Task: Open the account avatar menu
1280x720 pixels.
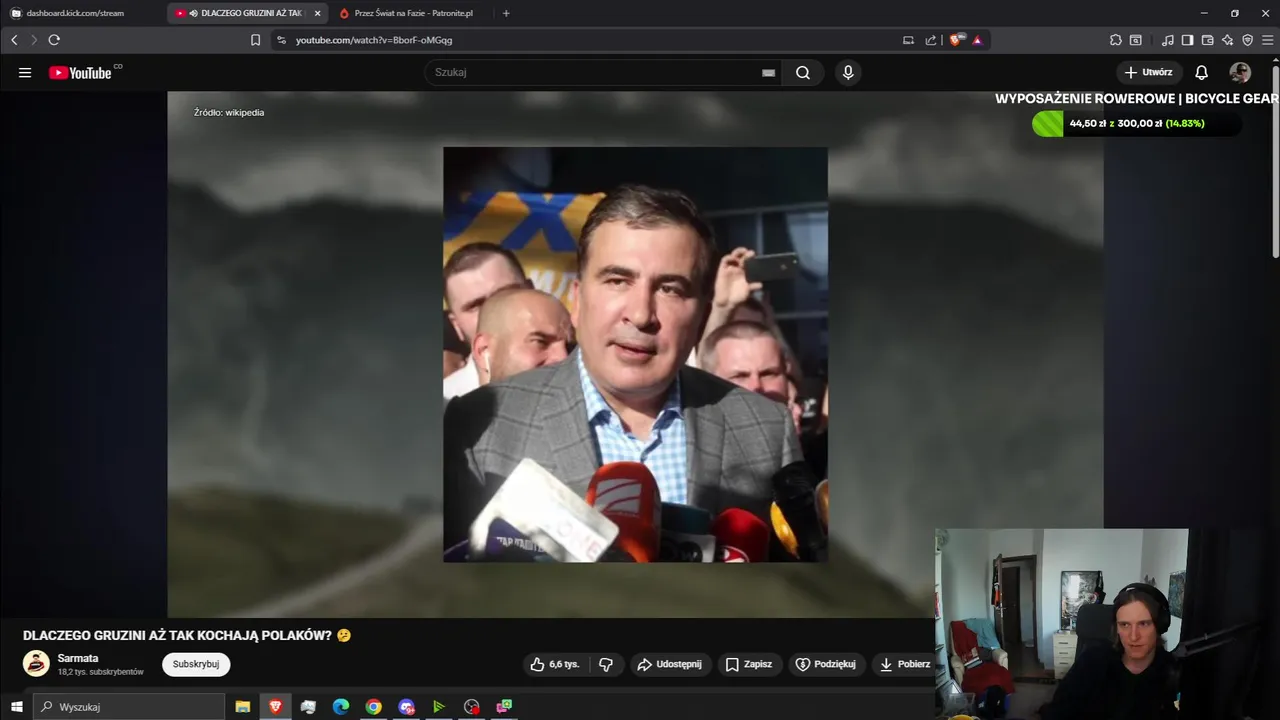Action: tap(1240, 72)
